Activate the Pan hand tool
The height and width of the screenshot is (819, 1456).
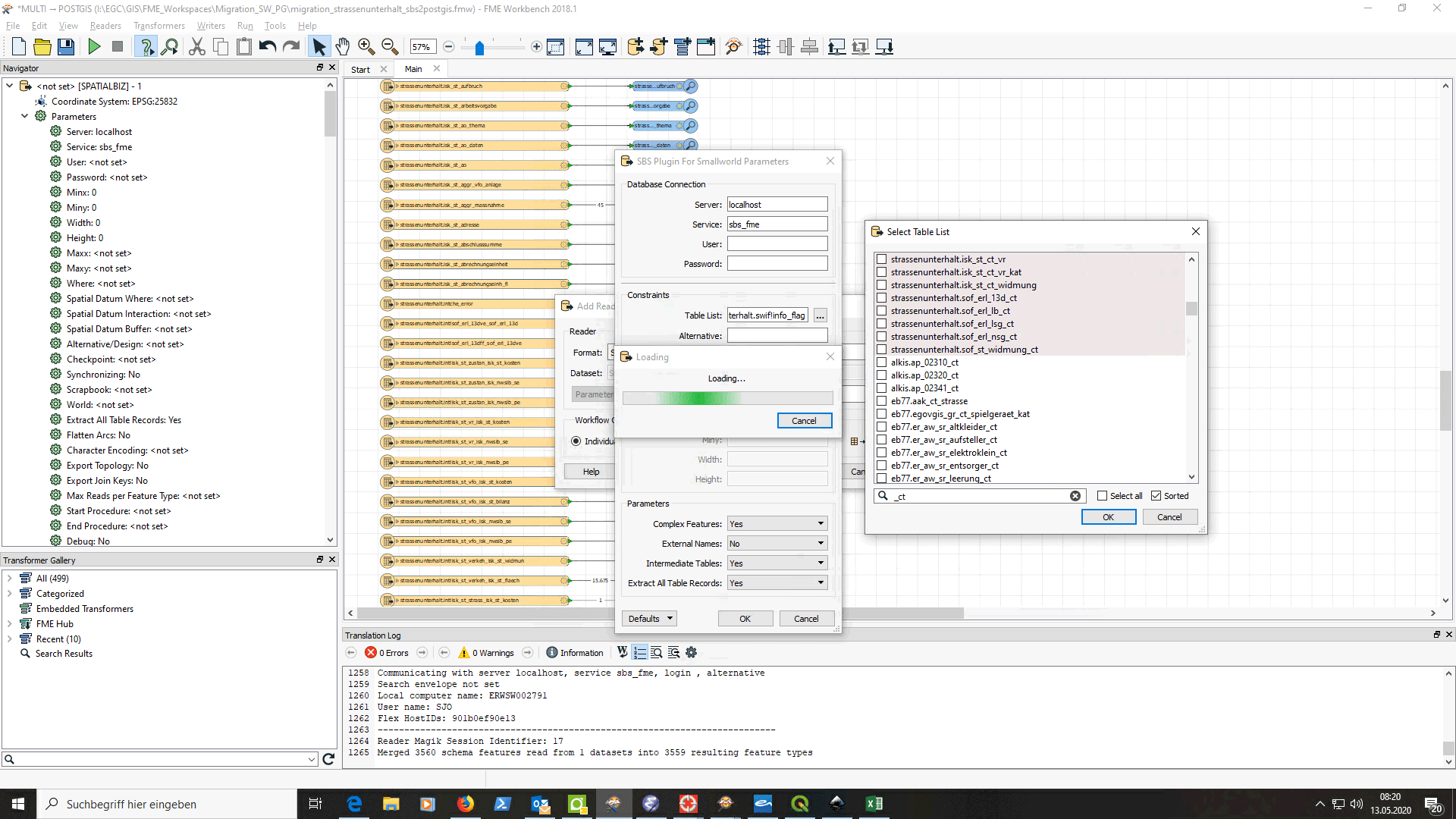[343, 46]
